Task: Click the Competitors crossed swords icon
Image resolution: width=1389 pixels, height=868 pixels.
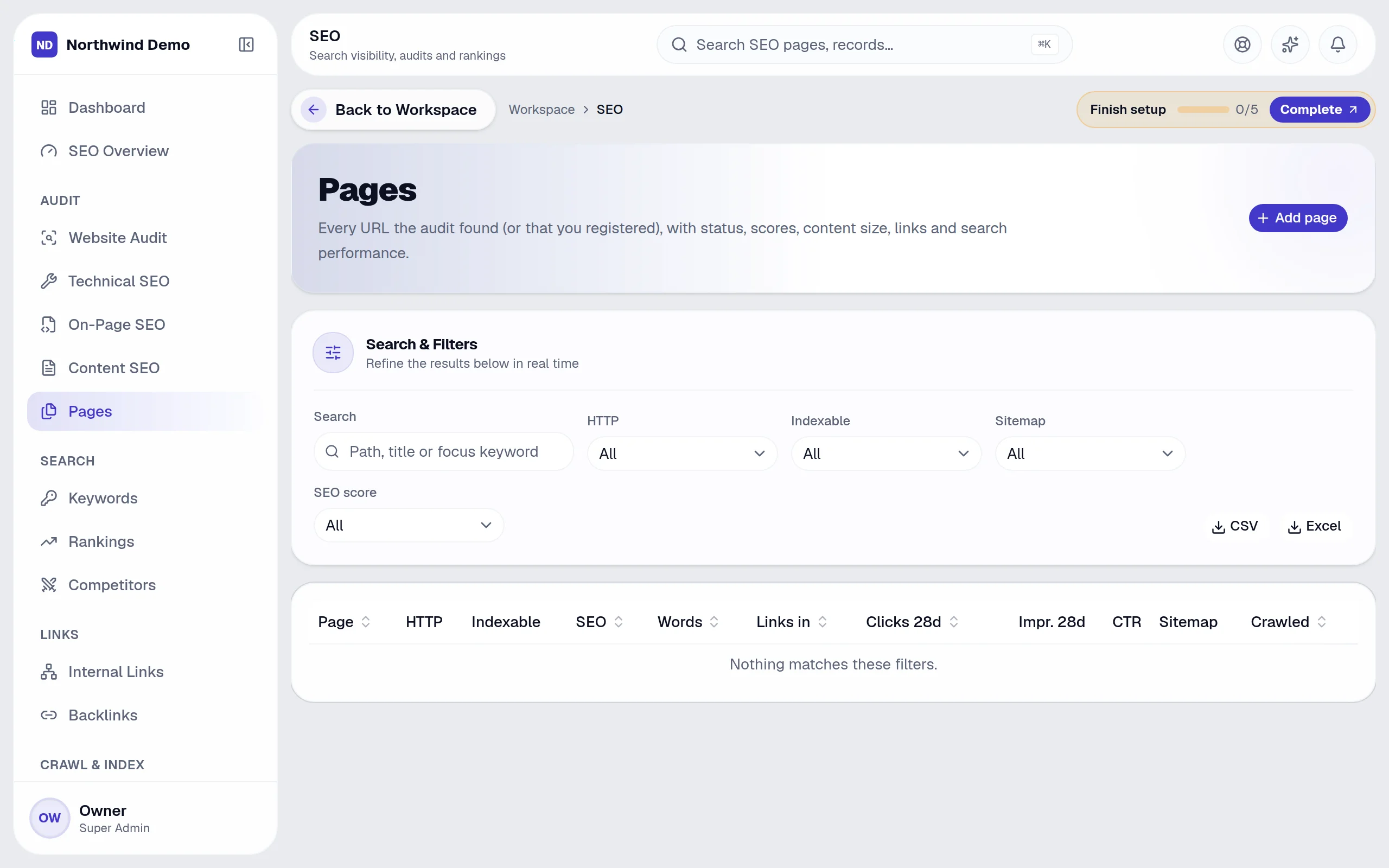Action: [49, 584]
